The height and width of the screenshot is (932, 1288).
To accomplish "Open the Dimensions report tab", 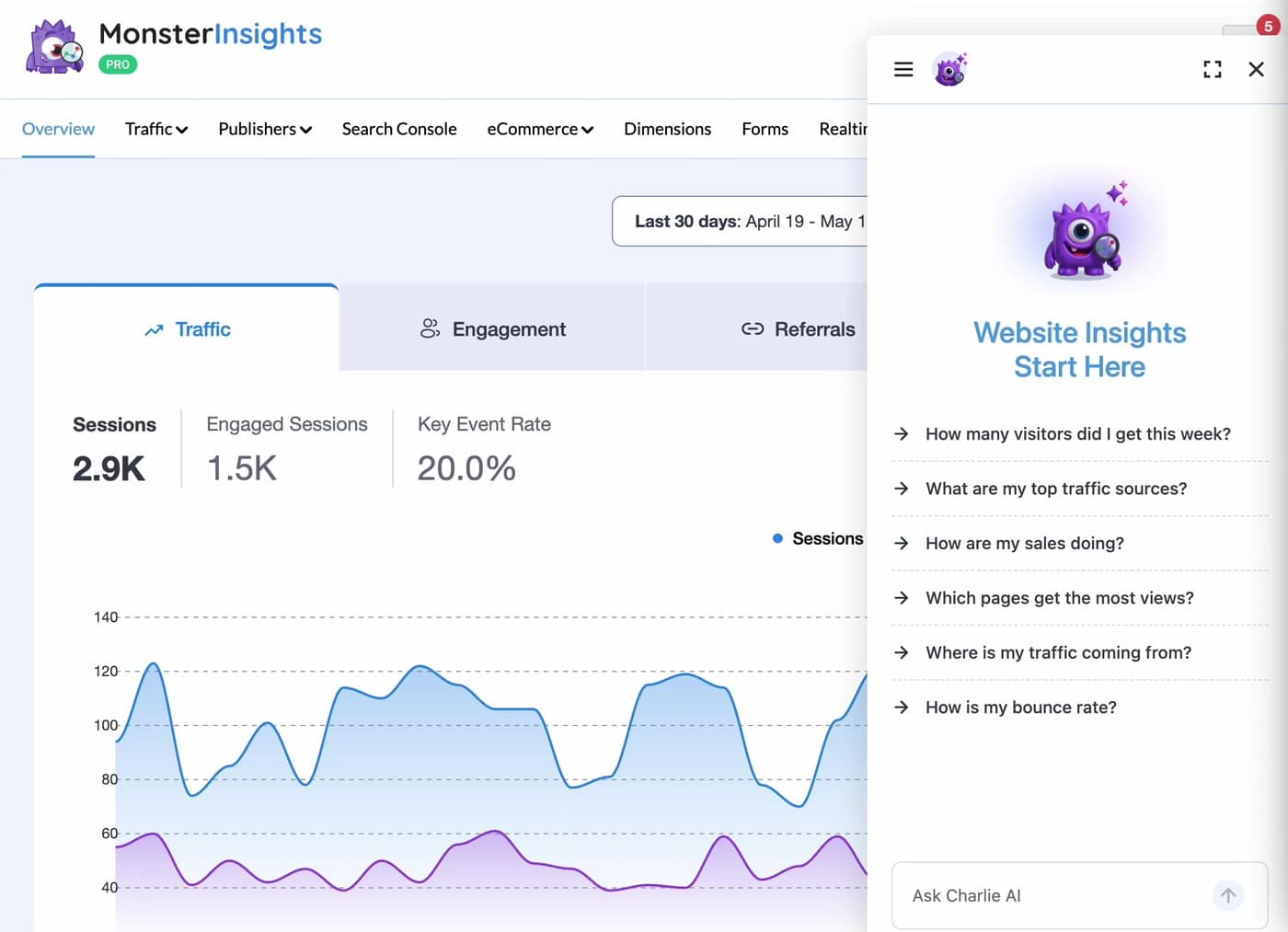I will [668, 129].
